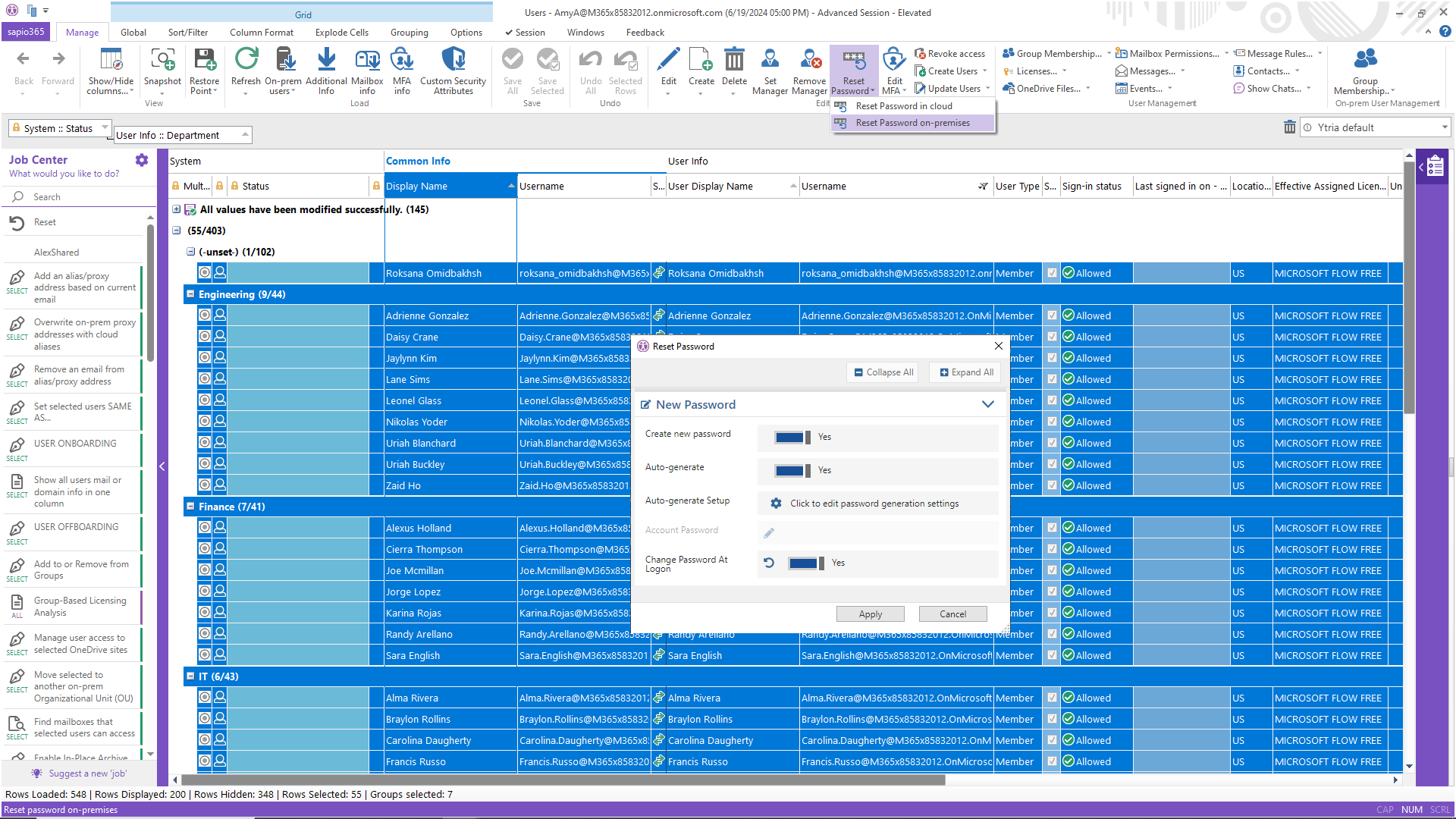Click the Set Manager icon

pos(770,59)
